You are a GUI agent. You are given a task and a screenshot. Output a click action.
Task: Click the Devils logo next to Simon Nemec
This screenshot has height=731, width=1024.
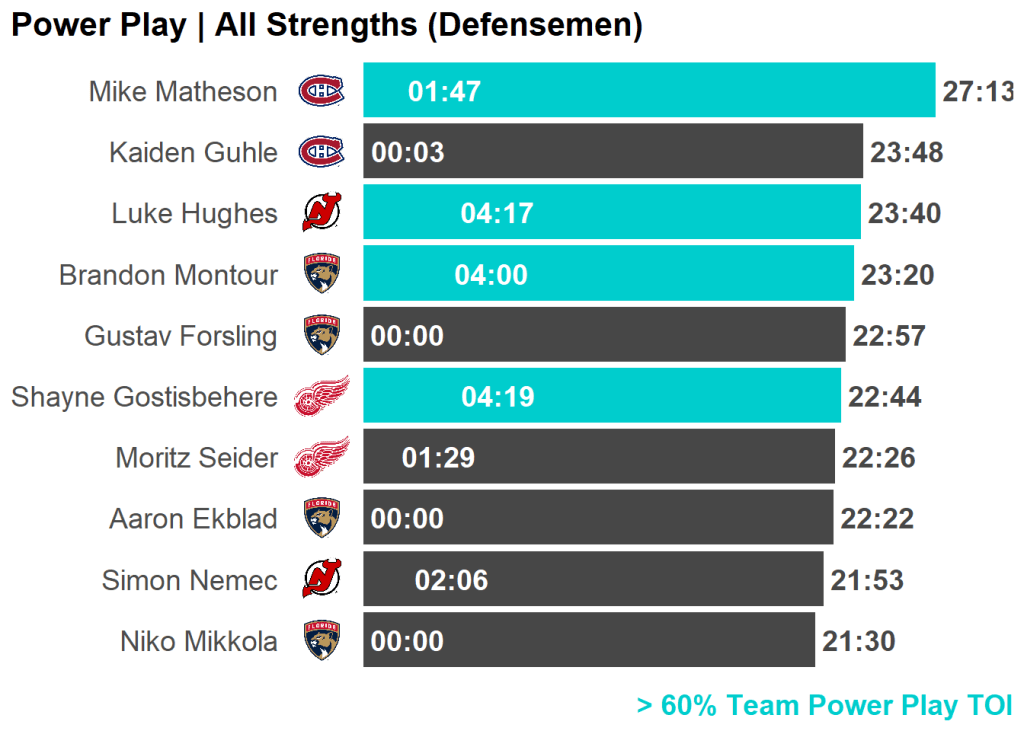click(x=321, y=580)
